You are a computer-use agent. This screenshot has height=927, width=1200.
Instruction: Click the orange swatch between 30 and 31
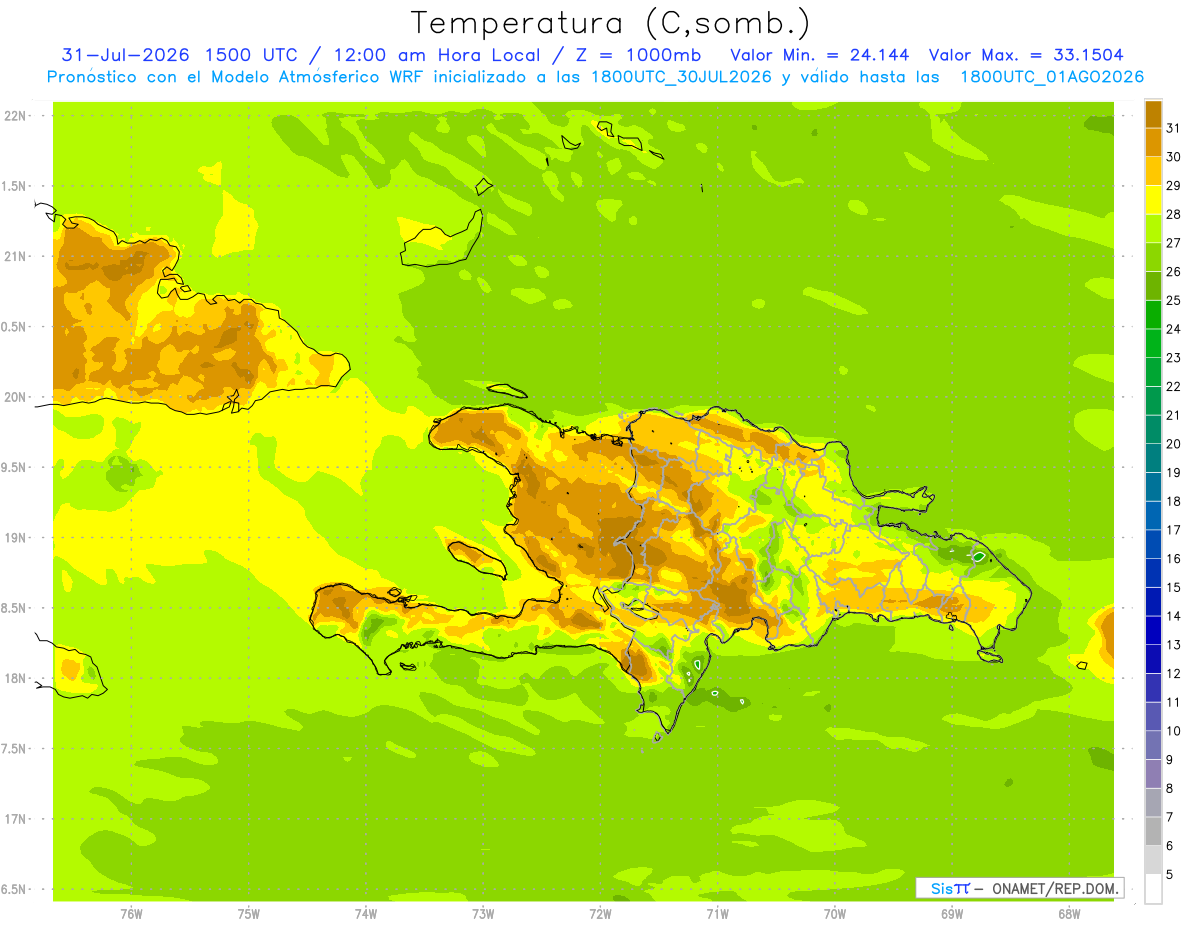tap(1153, 142)
